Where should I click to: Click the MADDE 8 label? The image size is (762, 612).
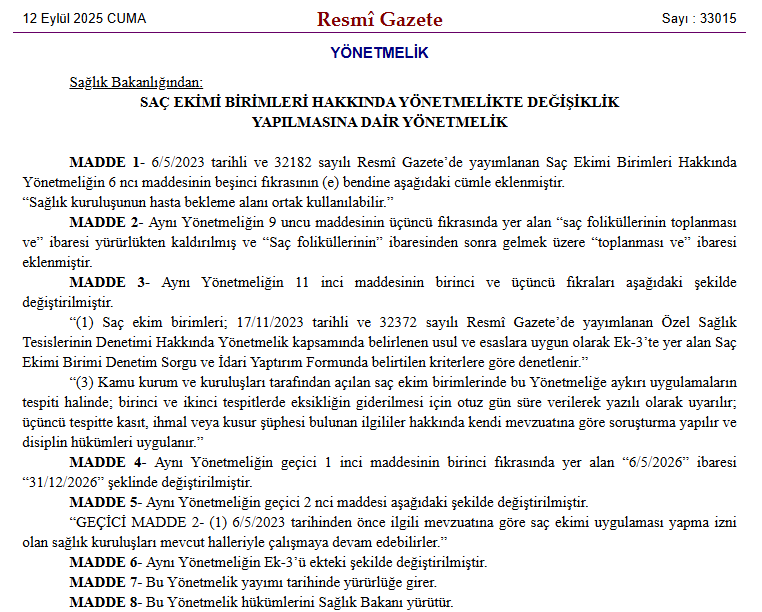pos(106,602)
